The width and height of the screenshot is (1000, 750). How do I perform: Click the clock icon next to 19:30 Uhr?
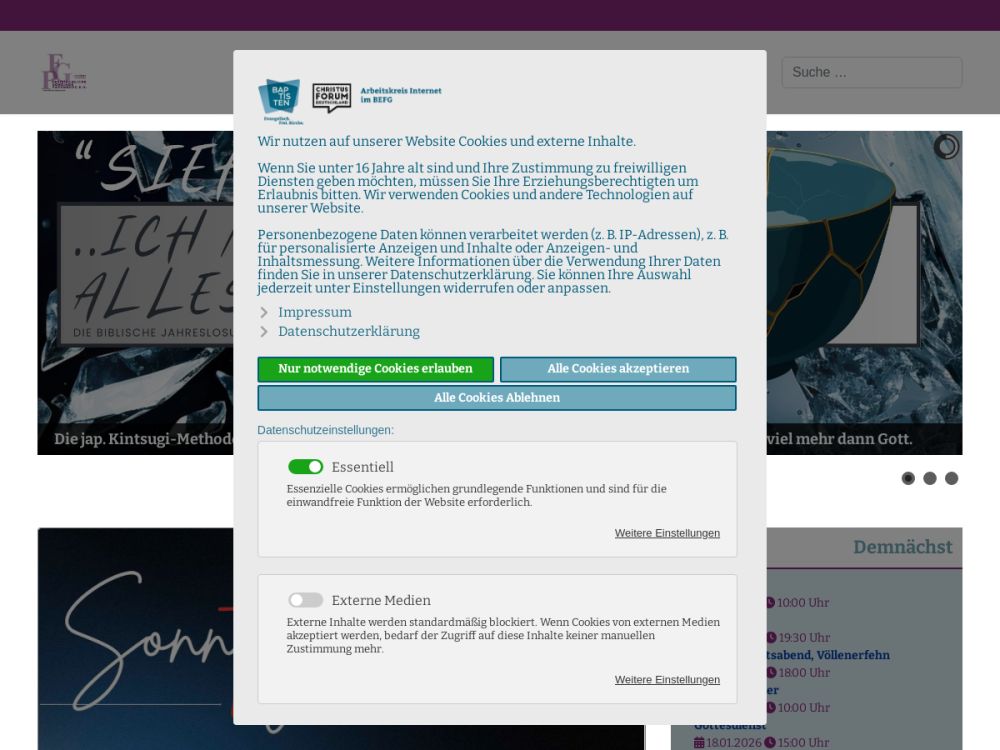770,638
